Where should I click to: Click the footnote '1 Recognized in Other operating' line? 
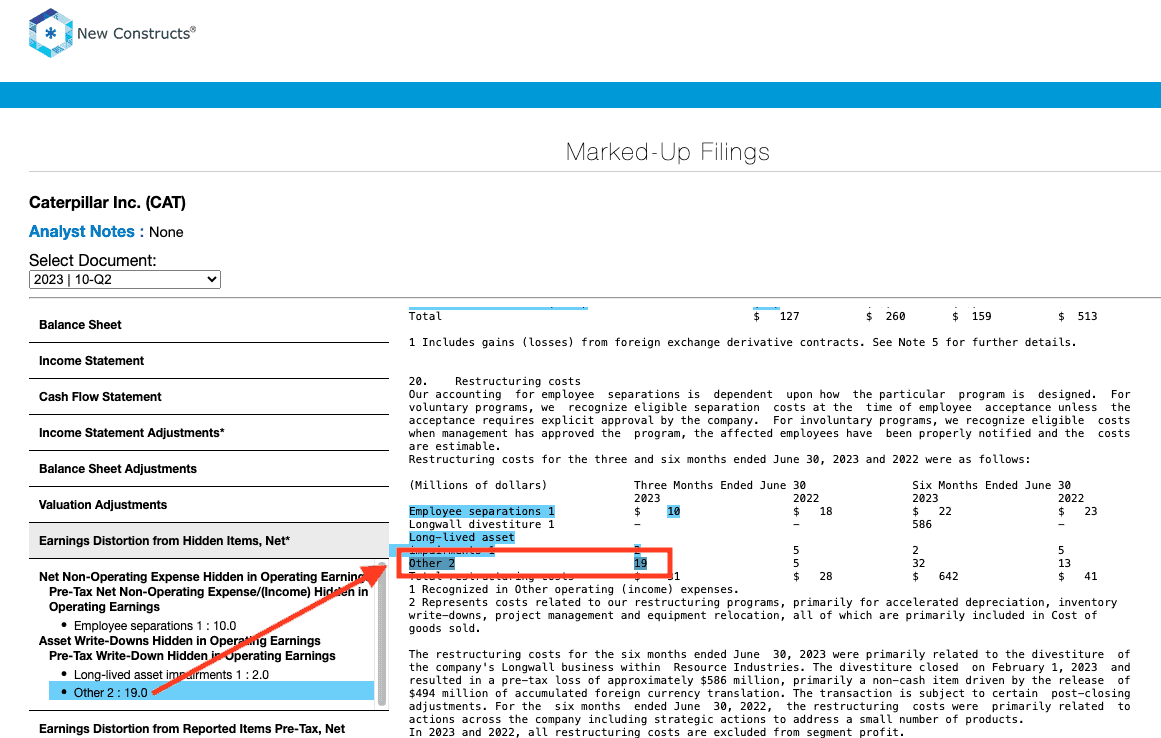click(574, 589)
